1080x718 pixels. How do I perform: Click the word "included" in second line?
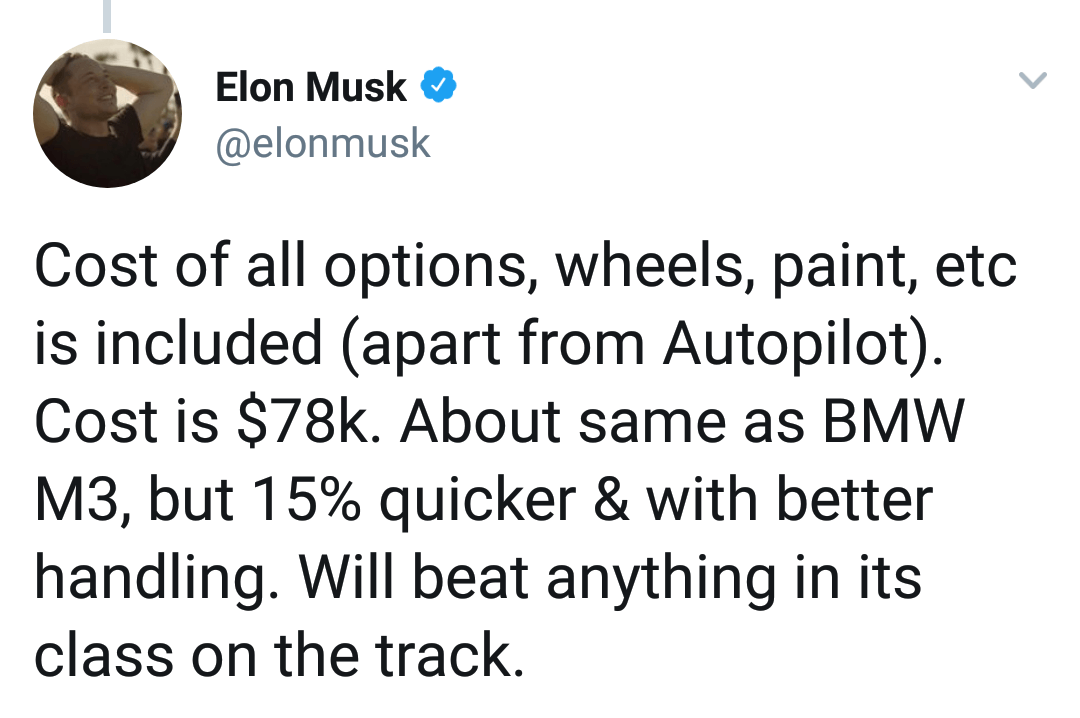click(208, 343)
